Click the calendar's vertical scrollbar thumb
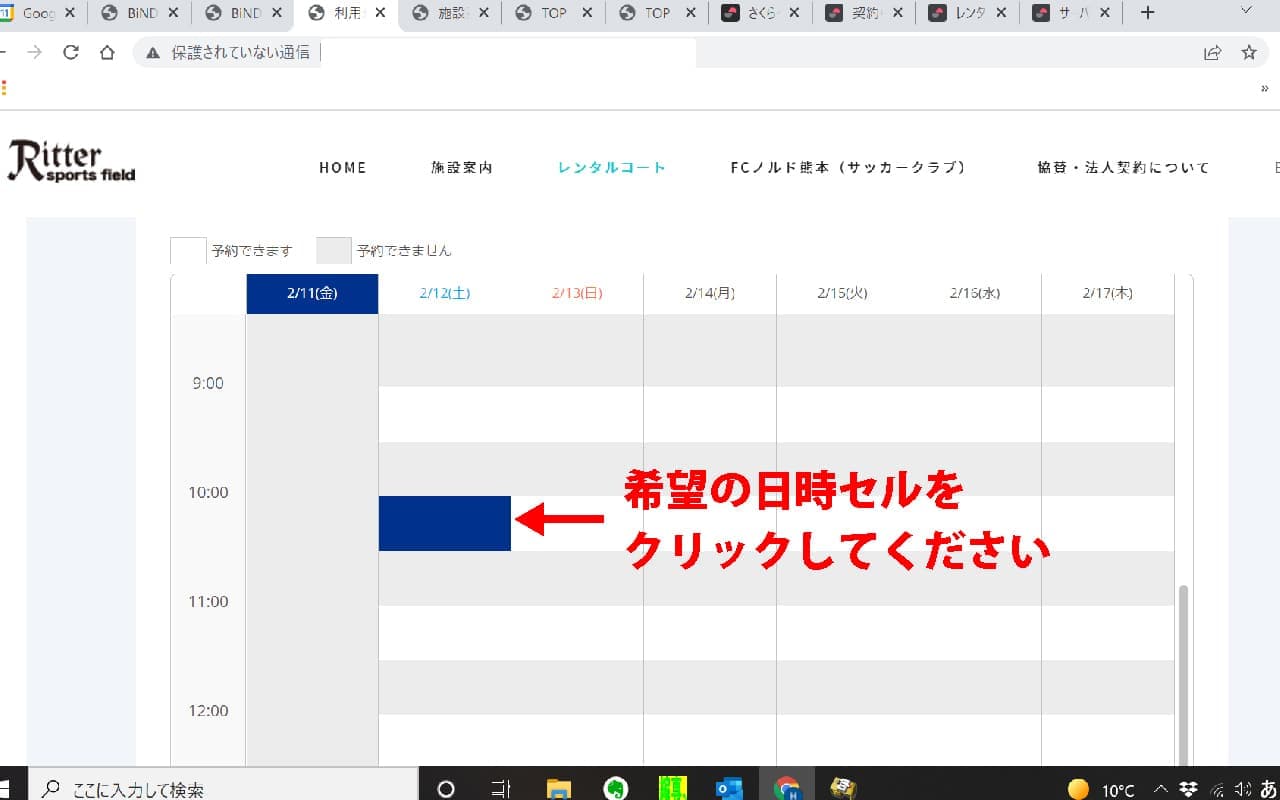 point(1185,670)
